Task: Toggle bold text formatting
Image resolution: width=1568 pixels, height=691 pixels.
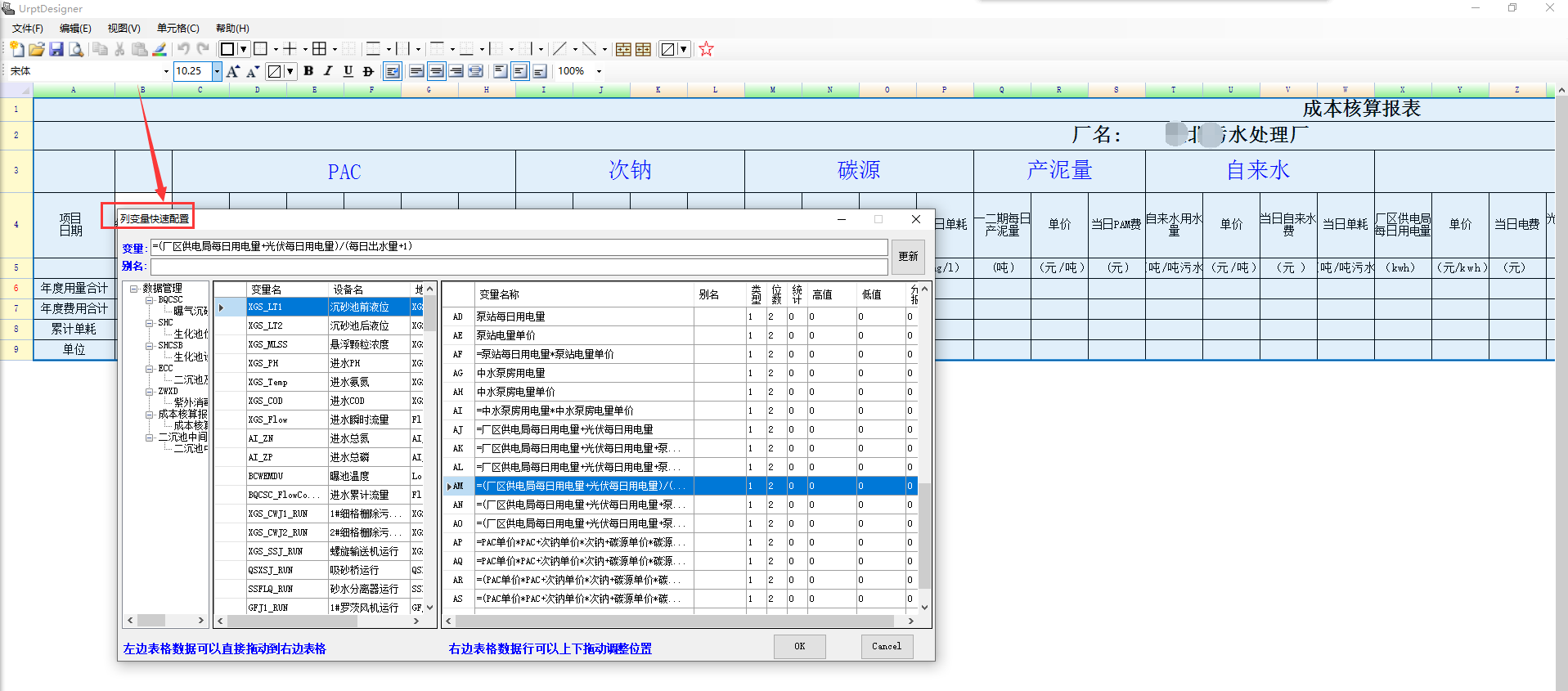Action: [x=308, y=72]
